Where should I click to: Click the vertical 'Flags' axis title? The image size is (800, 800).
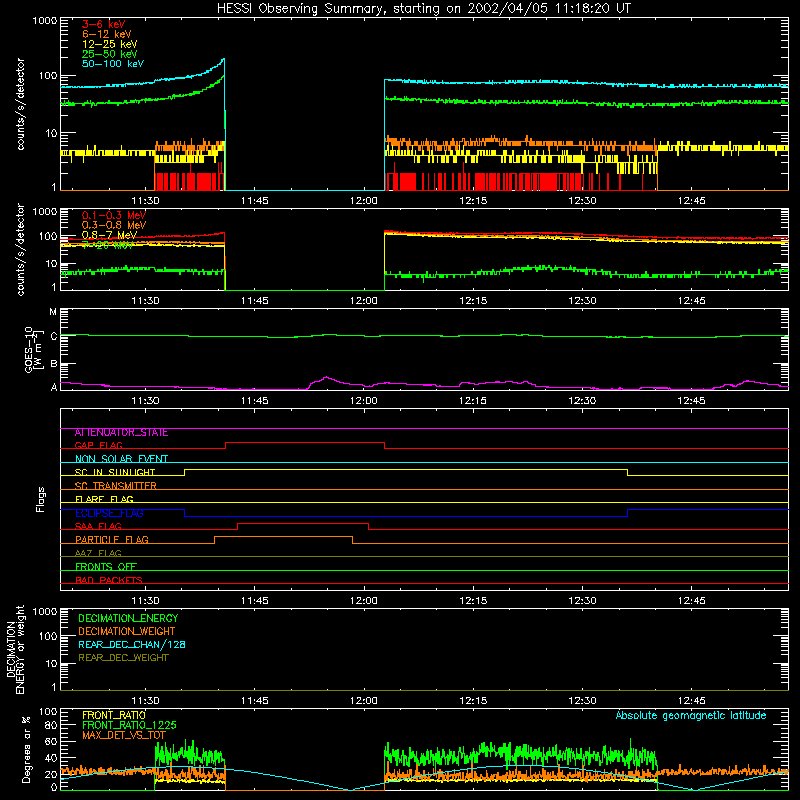pos(41,499)
